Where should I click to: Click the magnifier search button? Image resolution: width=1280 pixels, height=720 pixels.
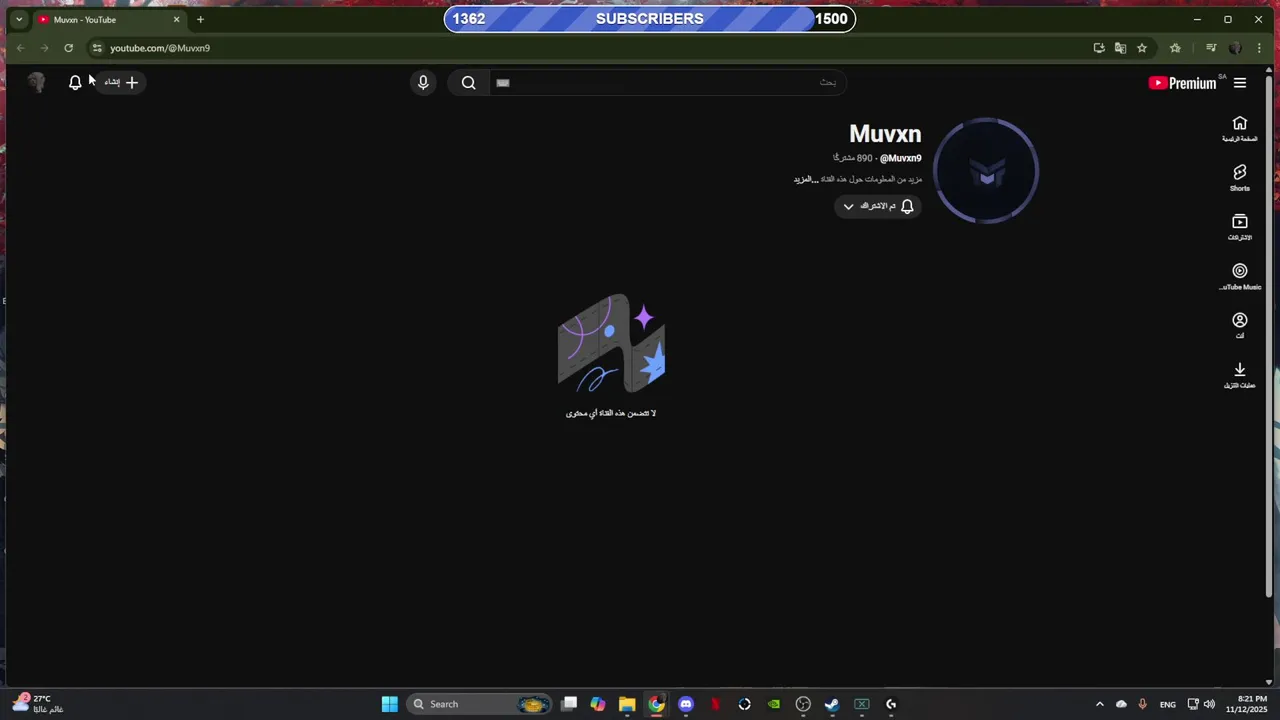(468, 83)
